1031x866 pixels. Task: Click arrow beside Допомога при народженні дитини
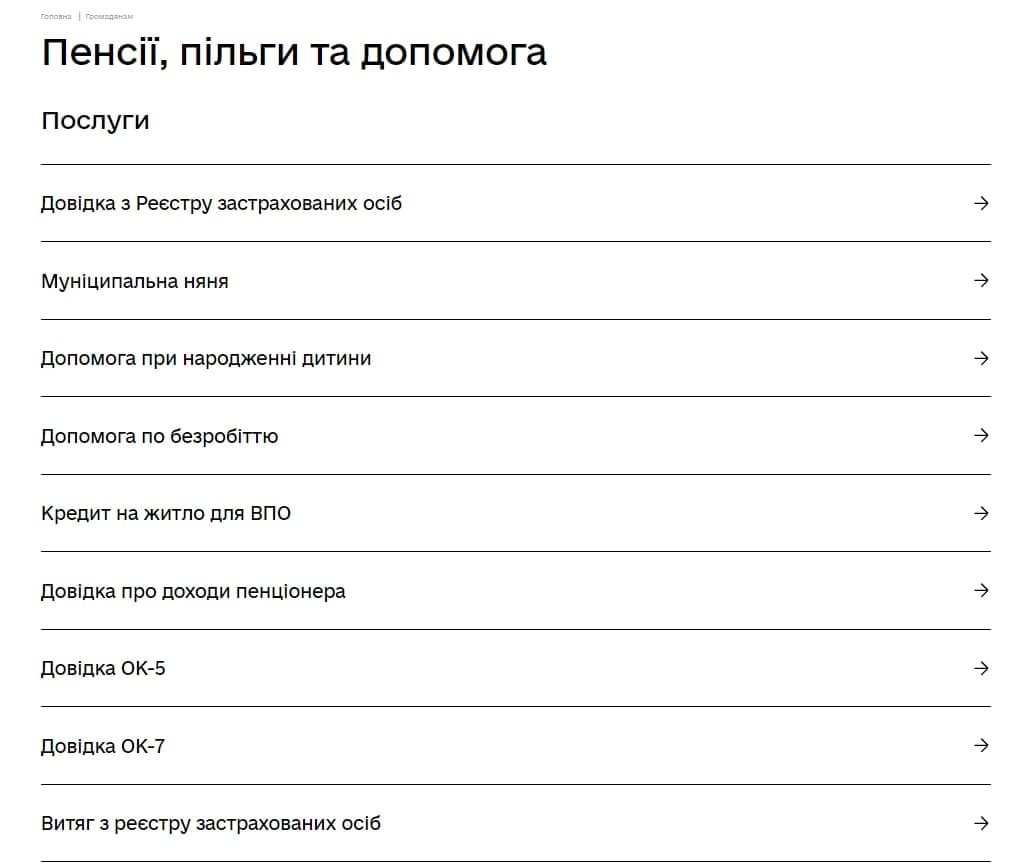pos(981,358)
